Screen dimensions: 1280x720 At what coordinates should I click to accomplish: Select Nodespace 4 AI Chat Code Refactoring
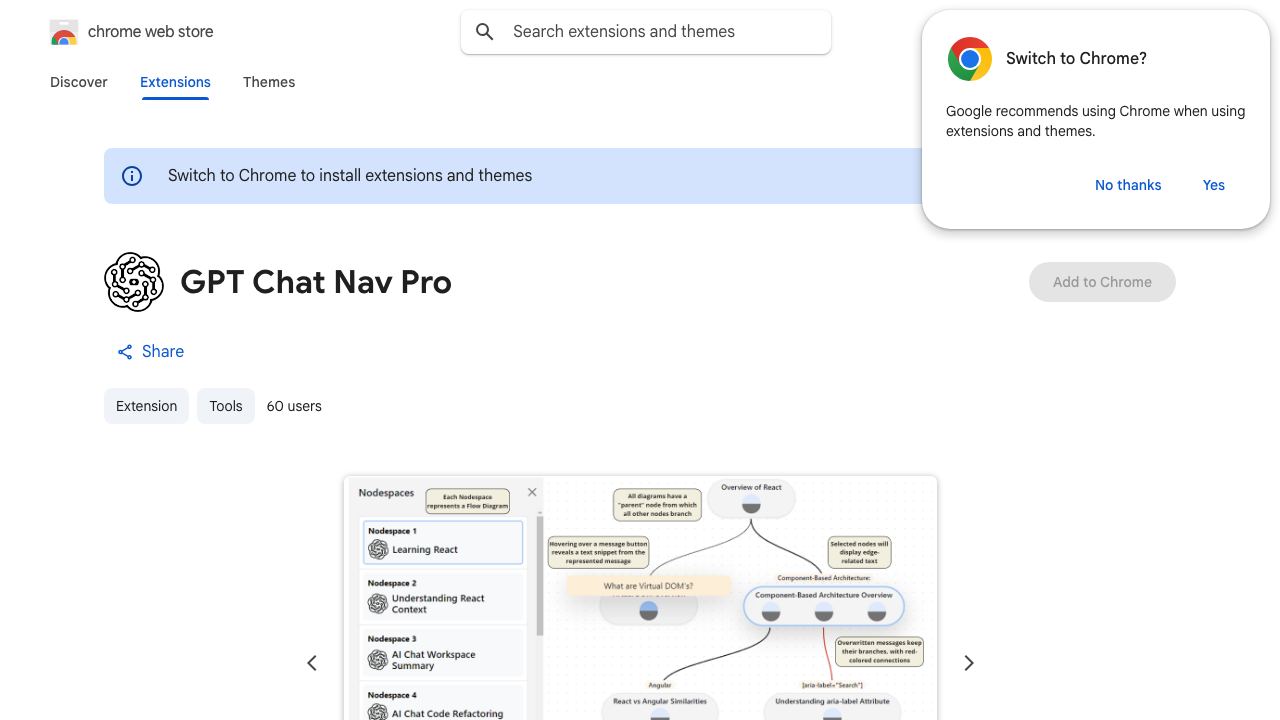pyautogui.click(x=442, y=704)
